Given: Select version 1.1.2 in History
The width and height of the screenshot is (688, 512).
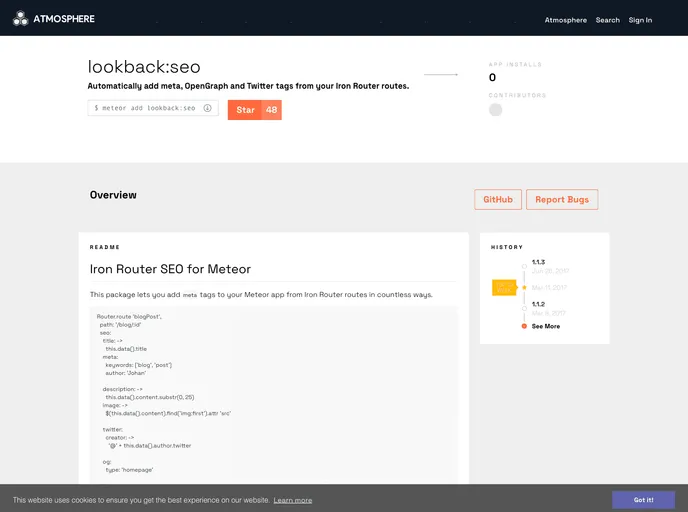Looking at the screenshot, I should point(538,304).
